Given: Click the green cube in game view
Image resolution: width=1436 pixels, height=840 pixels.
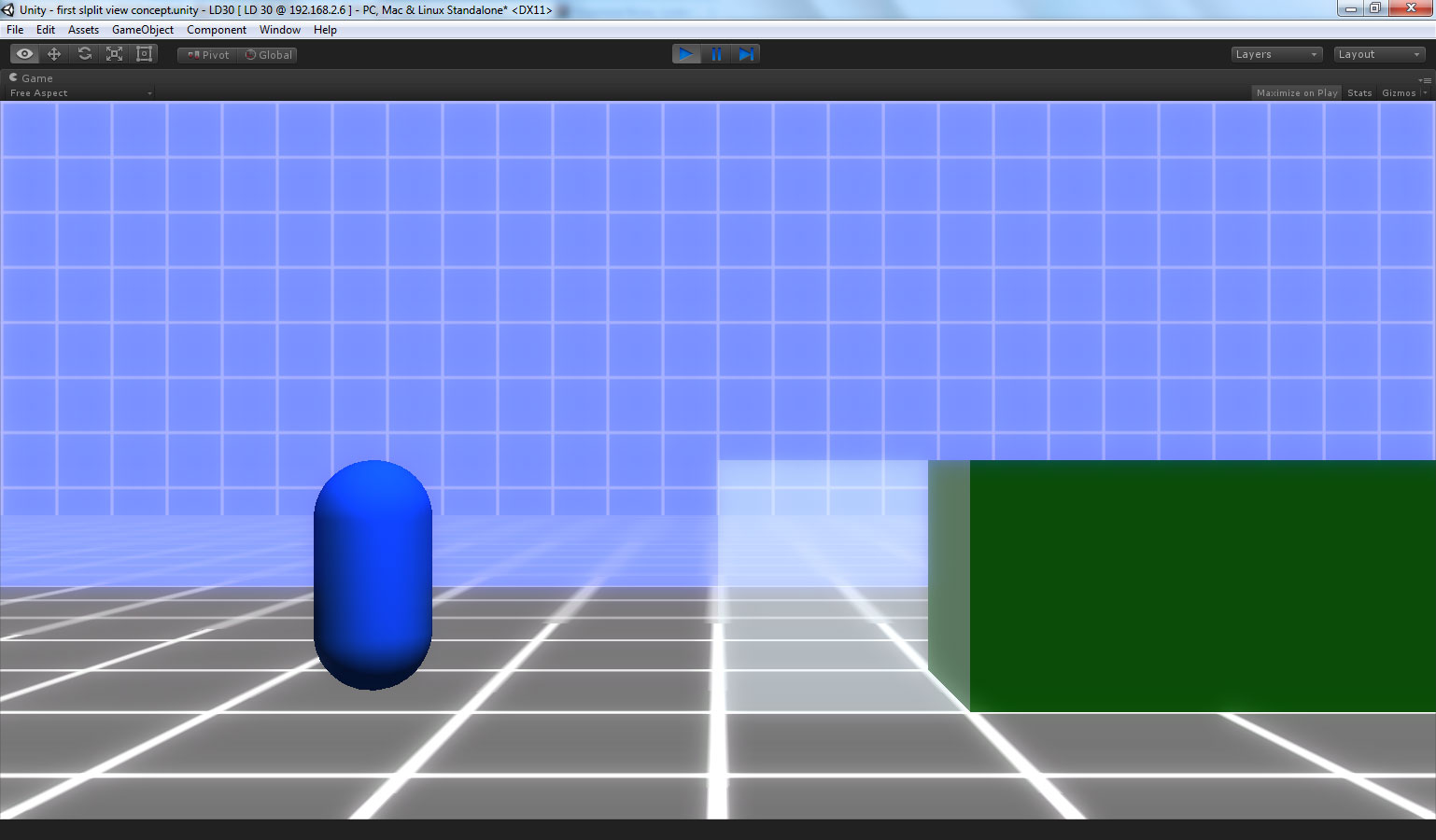Looking at the screenshot, I should click(x=1182, y=586).
